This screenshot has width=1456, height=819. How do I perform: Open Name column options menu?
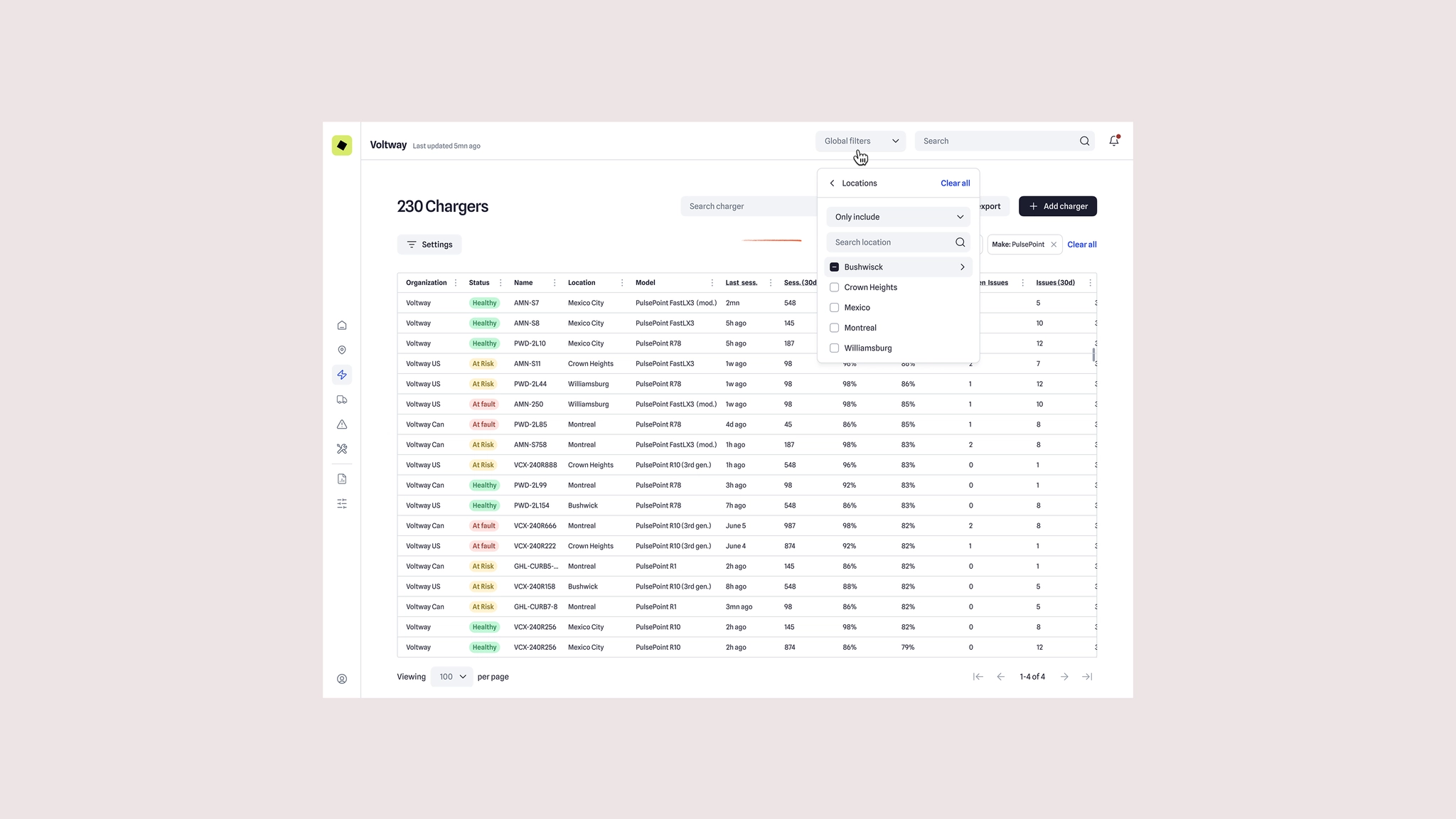[555, 283]
